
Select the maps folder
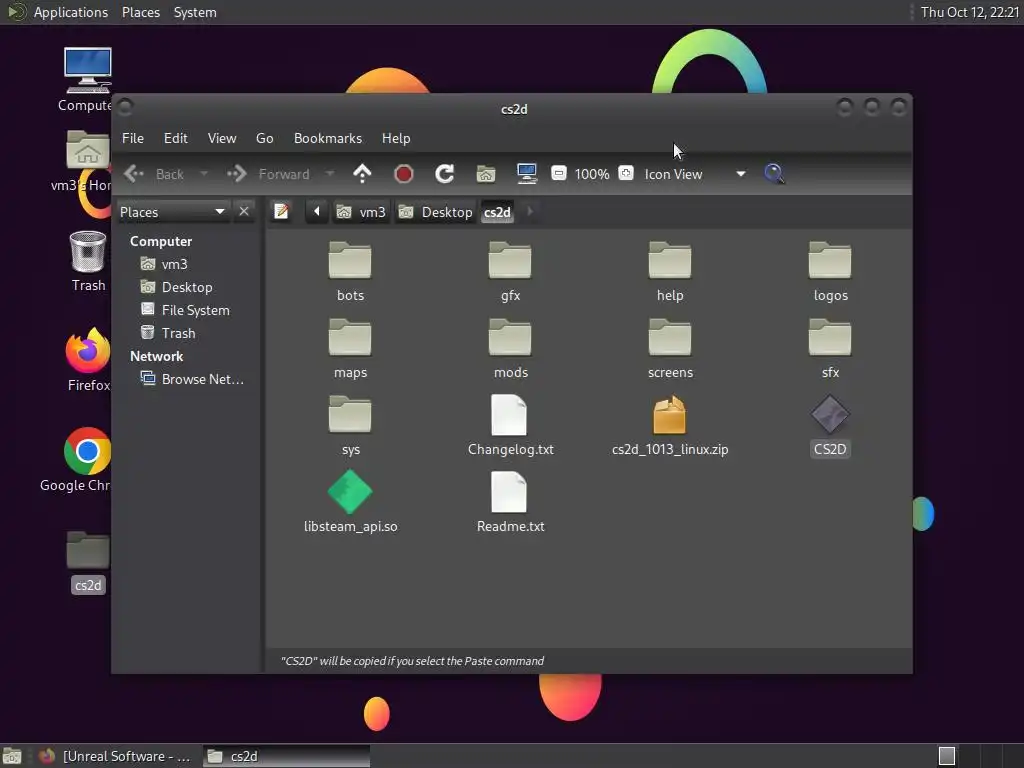(350, 349)
